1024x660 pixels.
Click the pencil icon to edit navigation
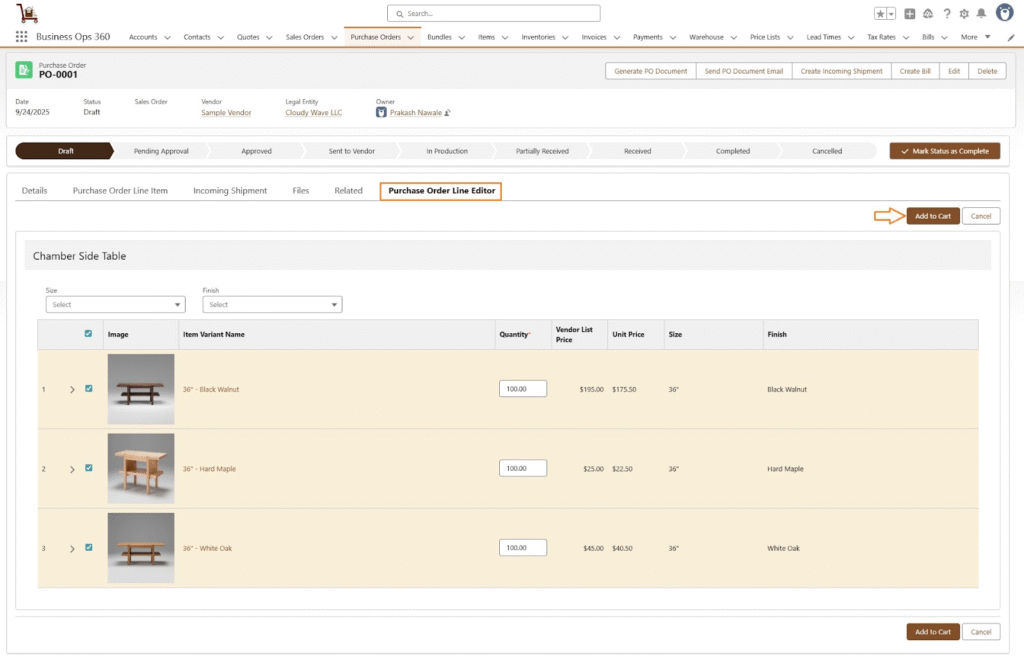click(1012, 37)
